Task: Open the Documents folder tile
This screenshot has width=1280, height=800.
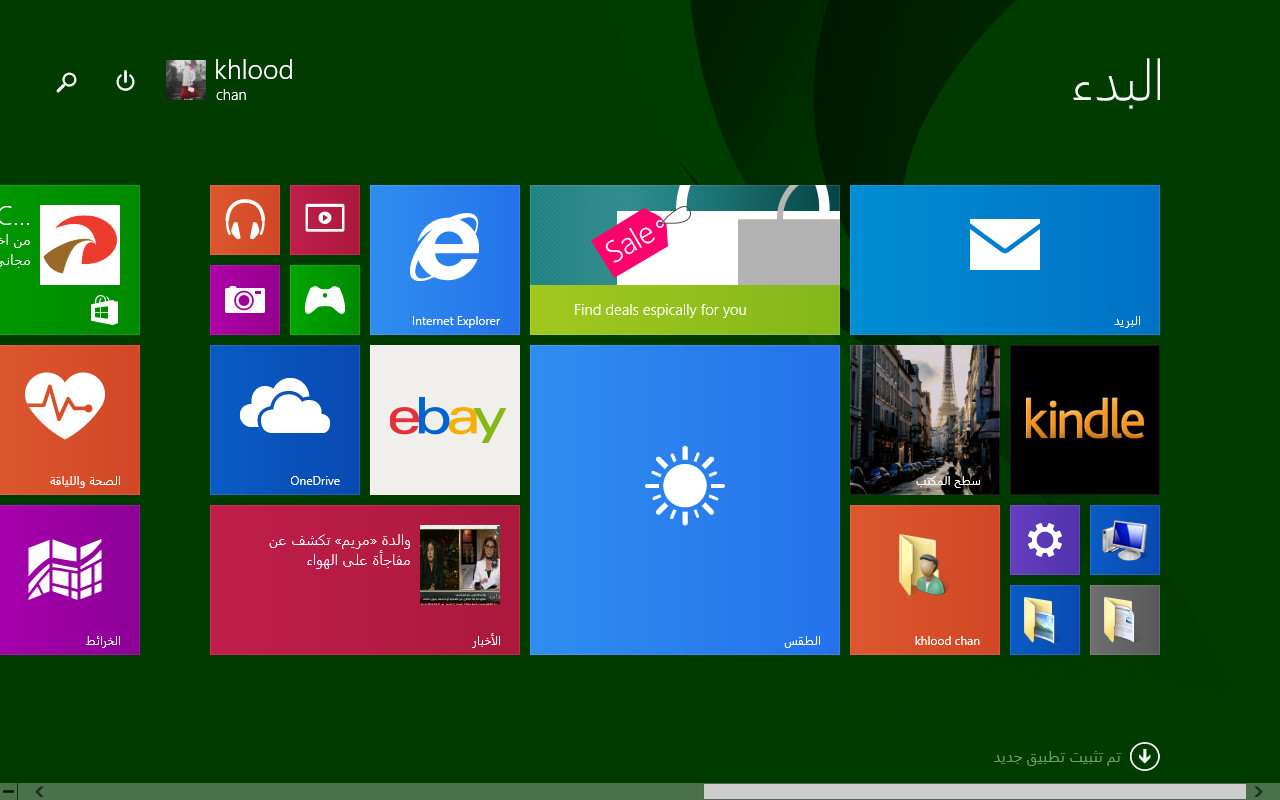Action: pos(1125,620)
